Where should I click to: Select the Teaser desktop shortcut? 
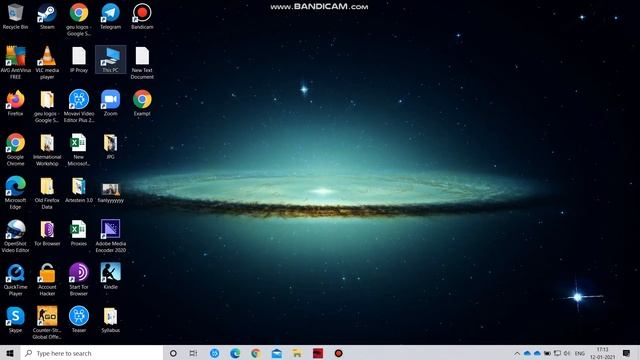[79, 320]
